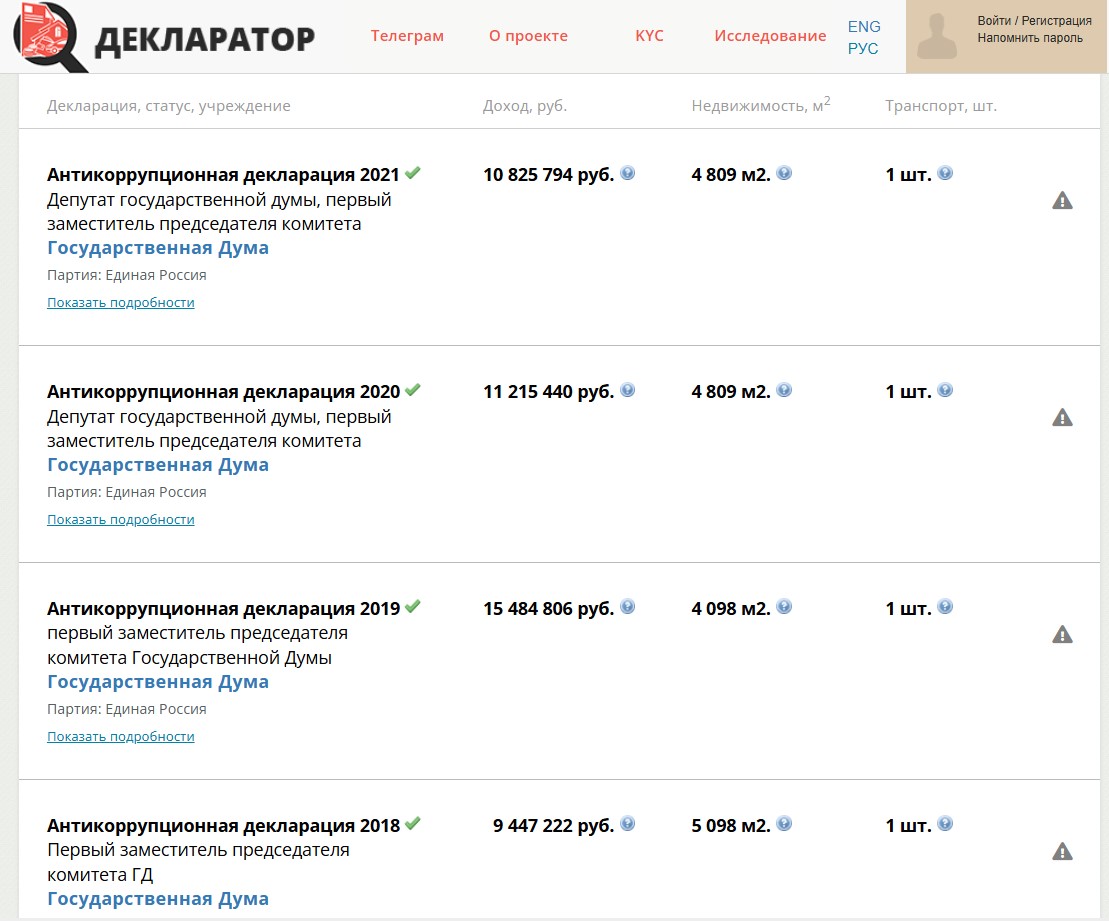Viewport: 1109px width, 921px height.
Task: Switch site language to ENG
Action: coord(864,27)
